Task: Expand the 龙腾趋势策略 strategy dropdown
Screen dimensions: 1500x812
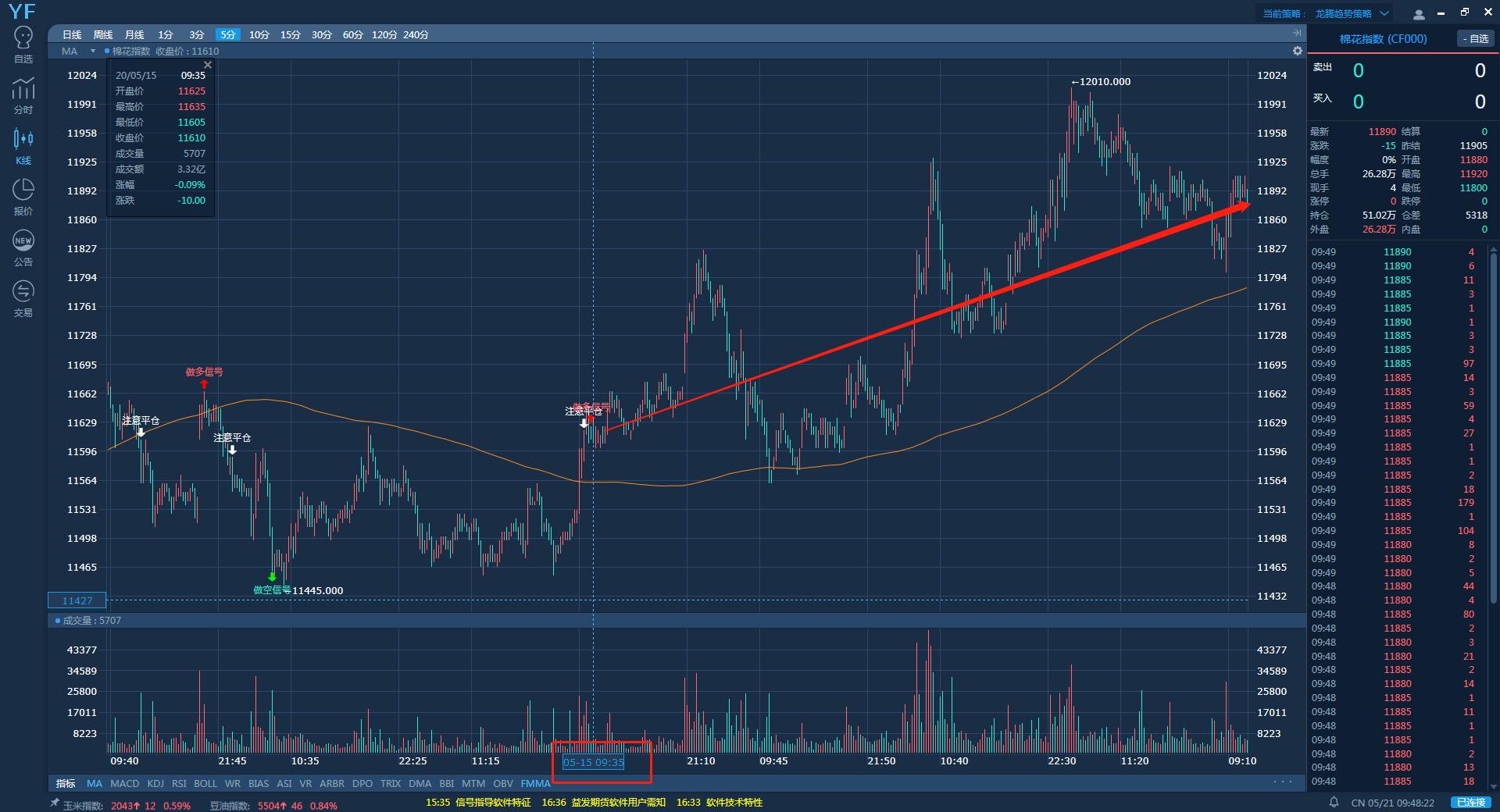Action: tap(1384, 13)
